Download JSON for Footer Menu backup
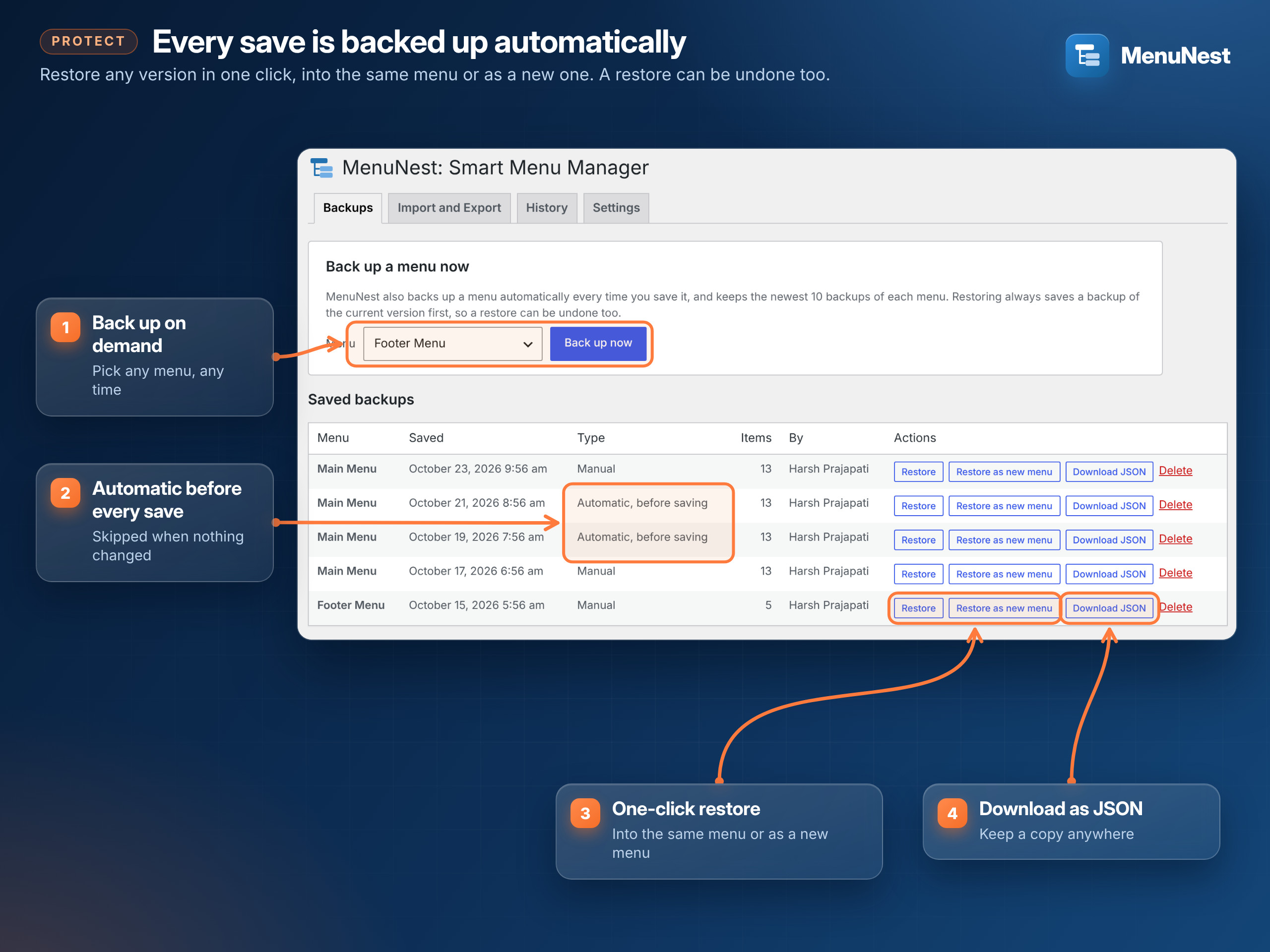This screenshot has width=1270, height=952. click(1109, 608)
